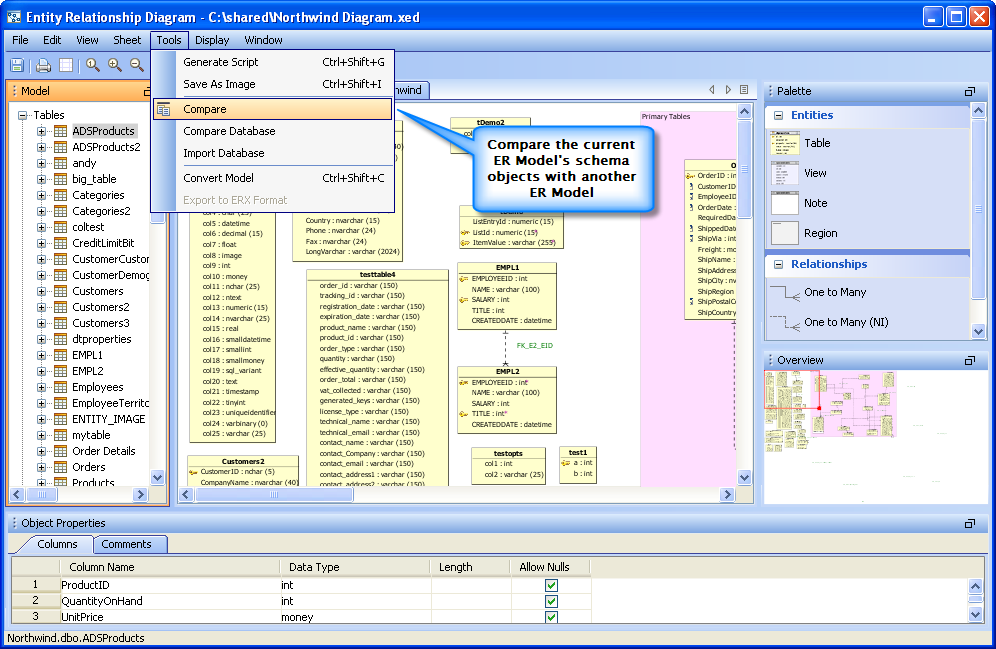Expand the ADSProducts2 tree node
This screenshot has width=996, height=649.
pos(41,147)
